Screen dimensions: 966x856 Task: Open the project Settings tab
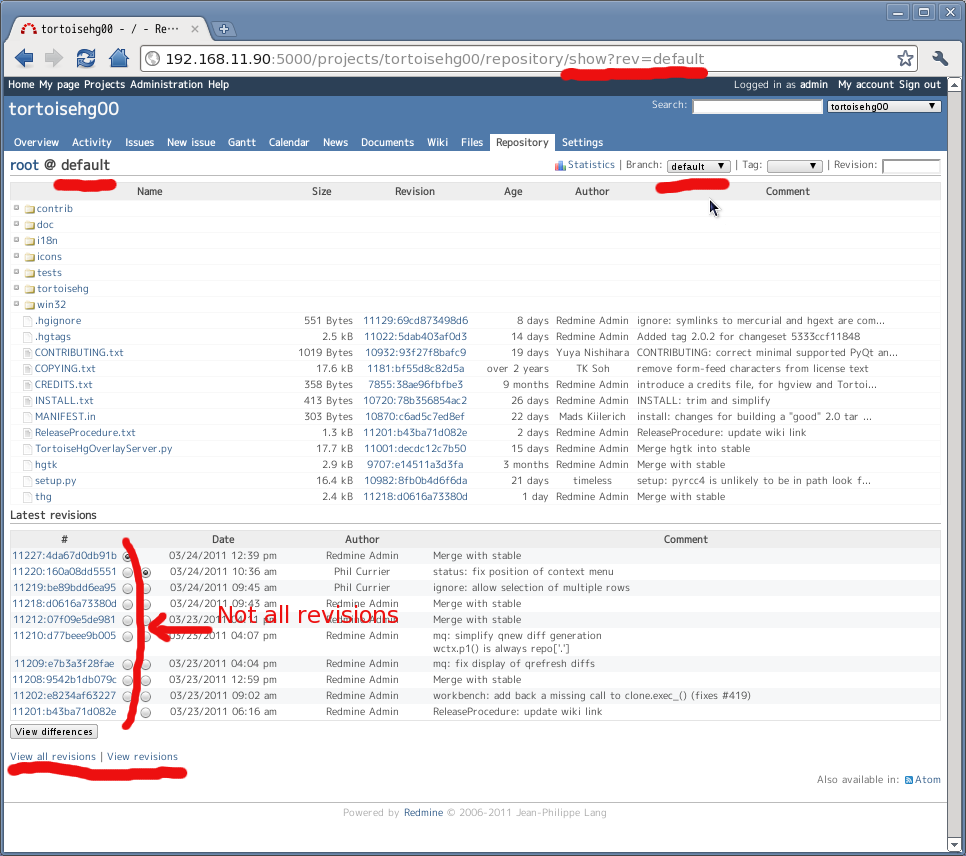582,142
